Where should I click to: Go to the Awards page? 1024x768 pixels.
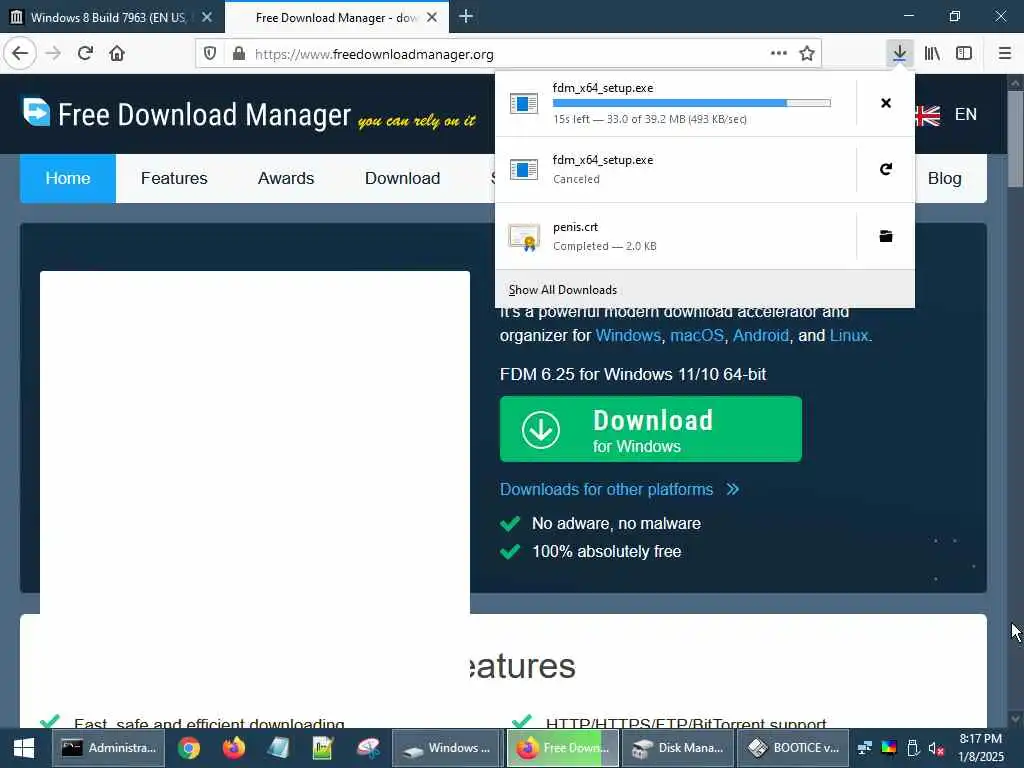point(286,178)
